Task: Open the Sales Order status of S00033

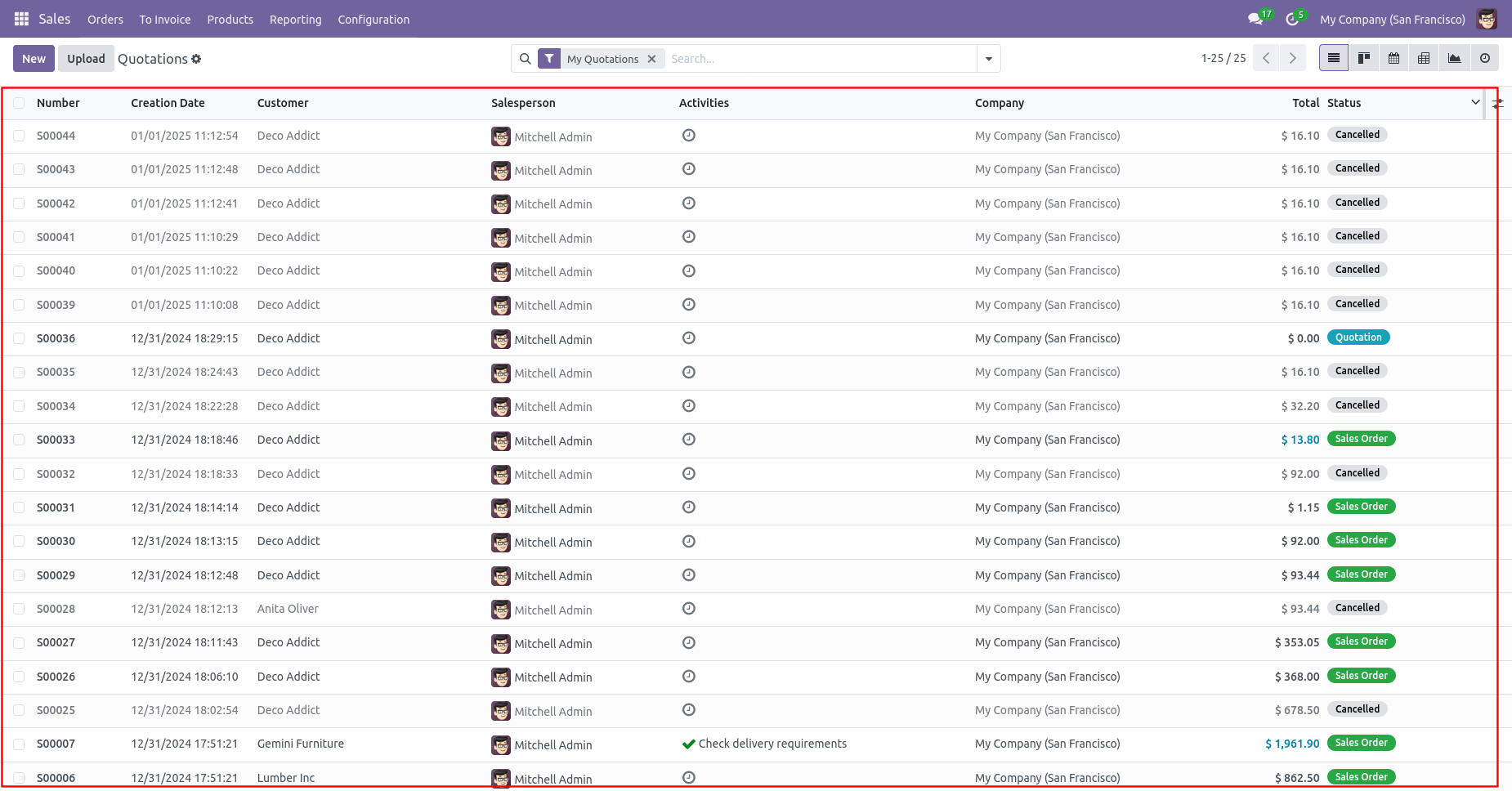Action: [1362, 439]
